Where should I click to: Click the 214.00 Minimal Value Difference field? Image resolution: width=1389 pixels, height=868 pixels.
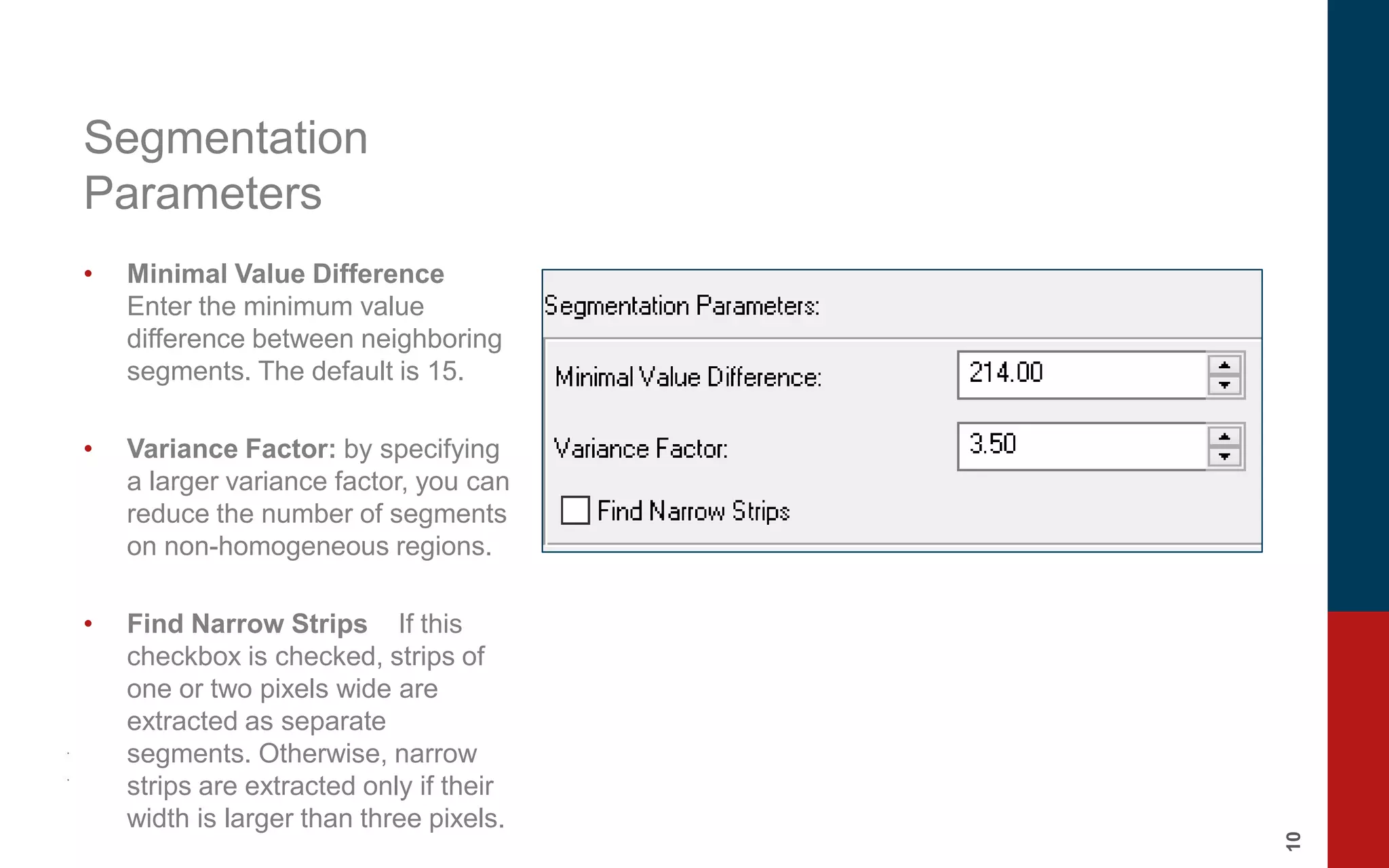click(x=1082, y=375)
